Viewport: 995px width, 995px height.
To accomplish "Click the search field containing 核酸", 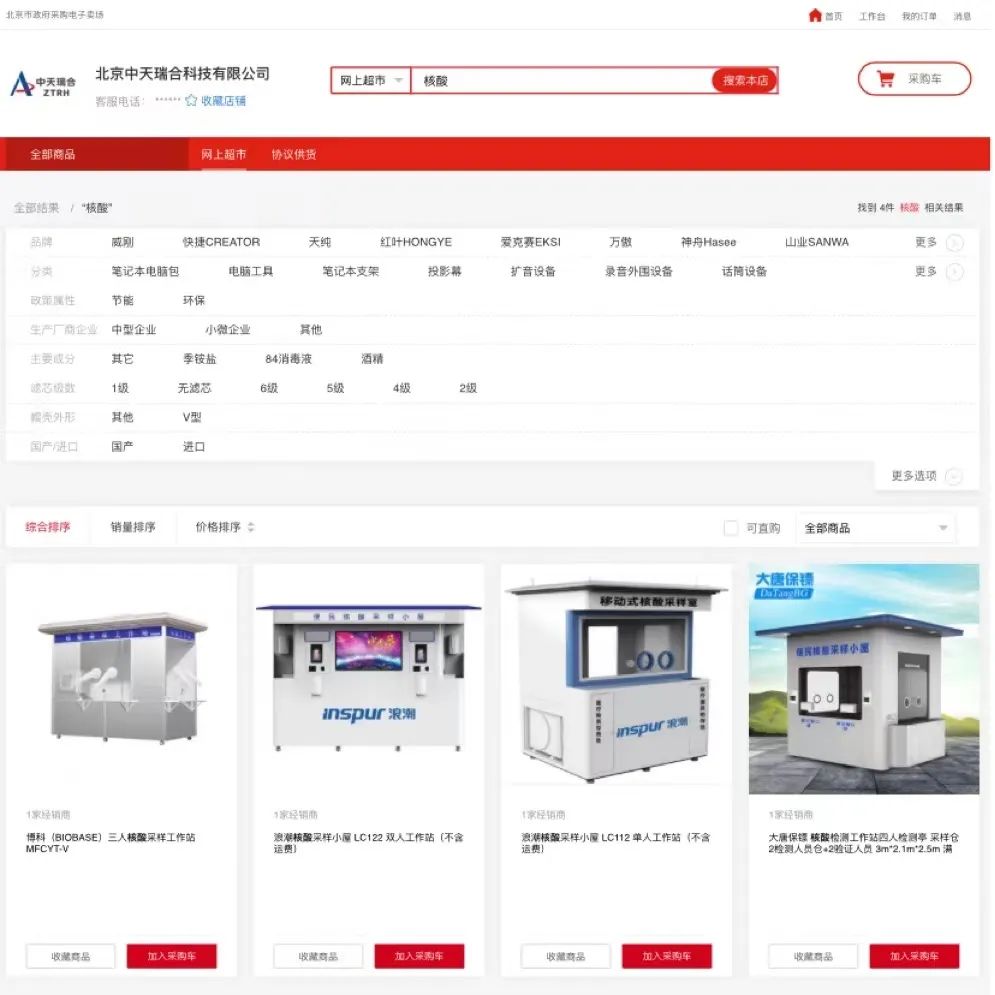I will pos(560,80).
